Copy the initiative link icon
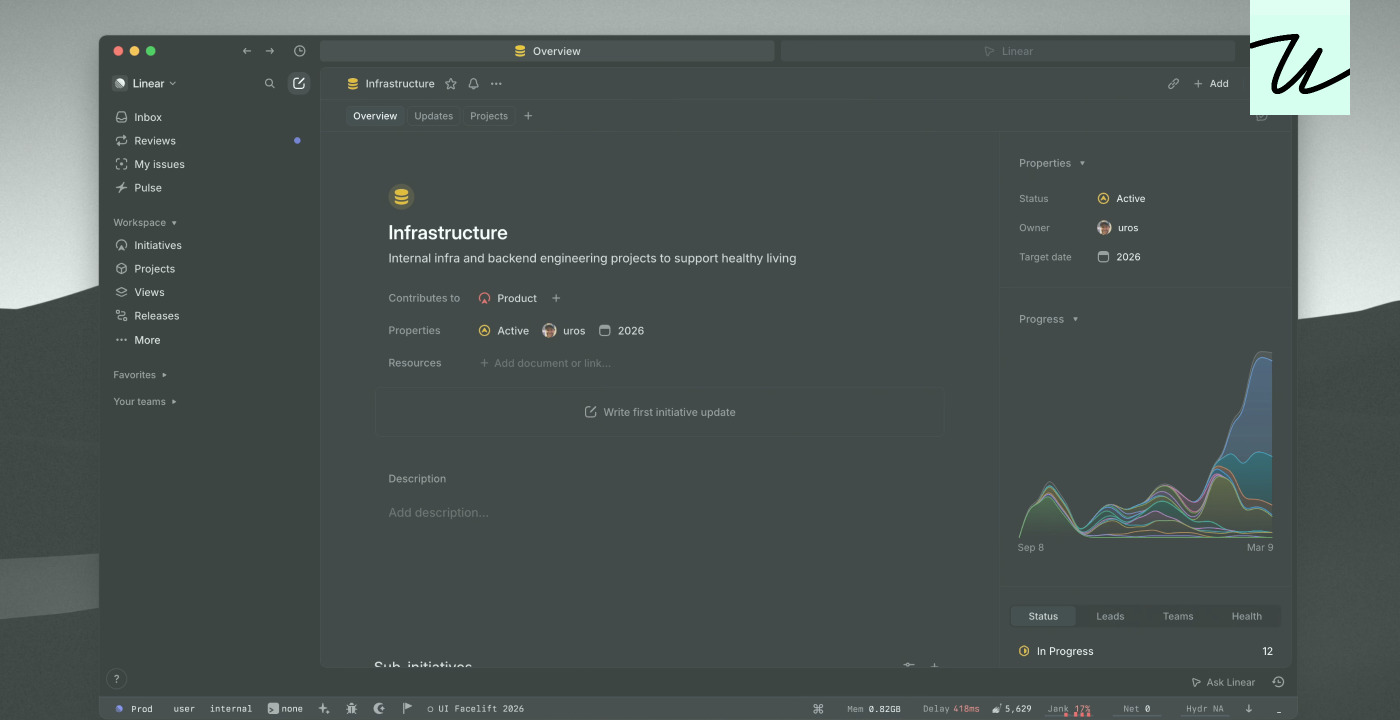Image resolution: width=1400 pixels, height=720 pixels. pyautogui.click(x=1174, y=84)
